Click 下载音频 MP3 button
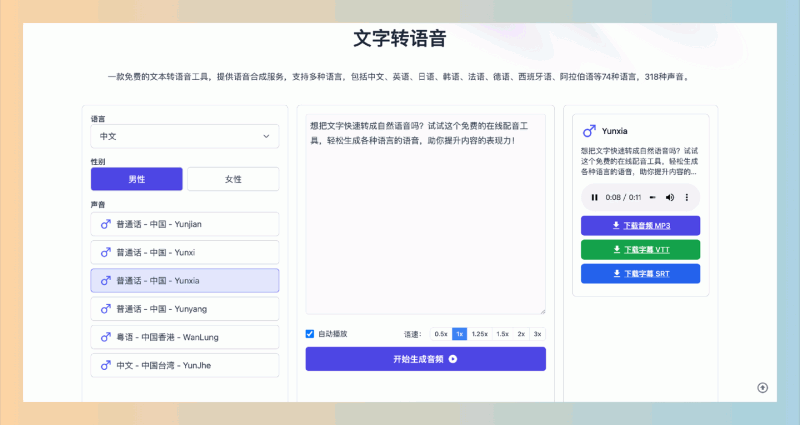This screenshot has height=425, width=800. tap(640, 226)
